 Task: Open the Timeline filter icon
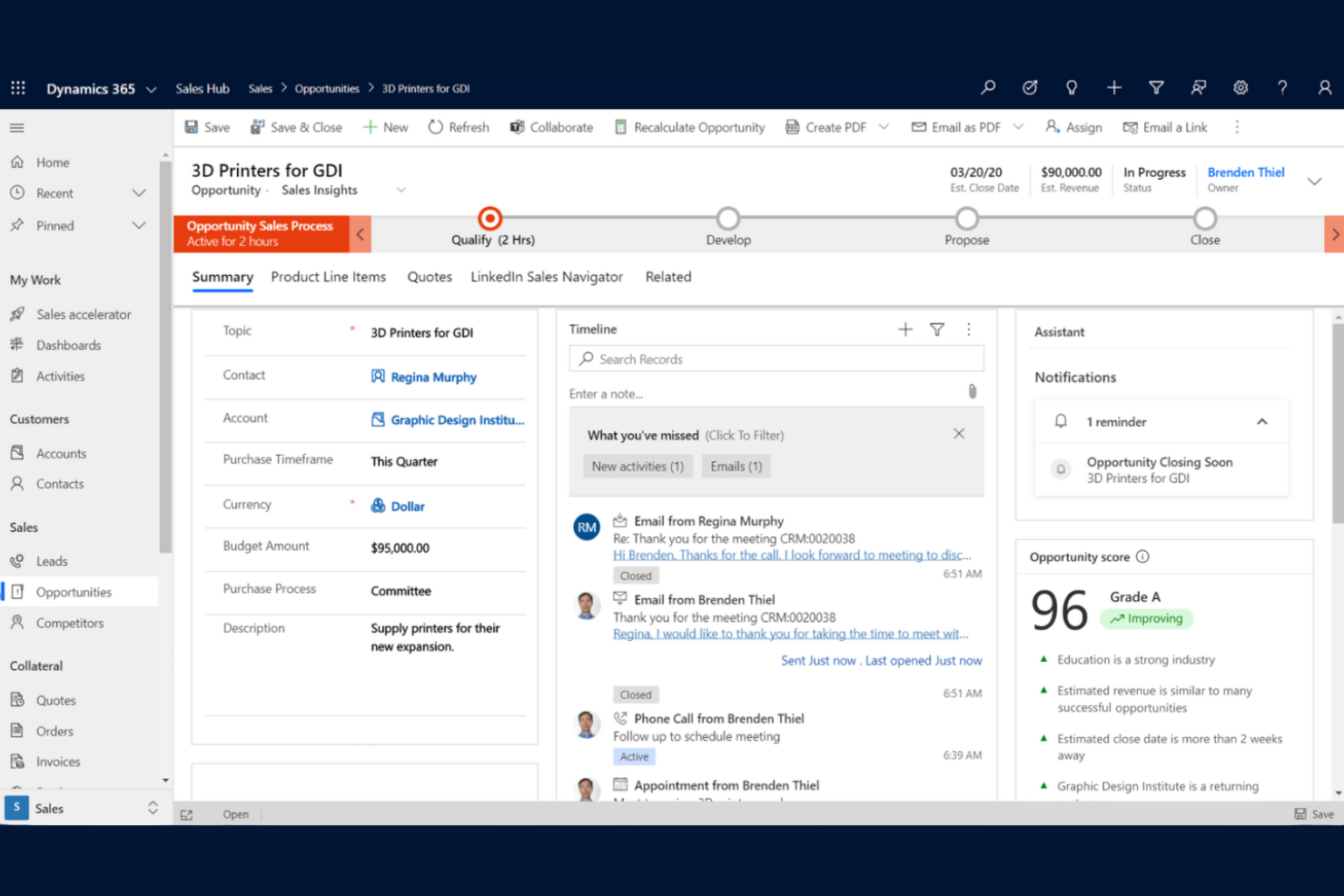937,330
